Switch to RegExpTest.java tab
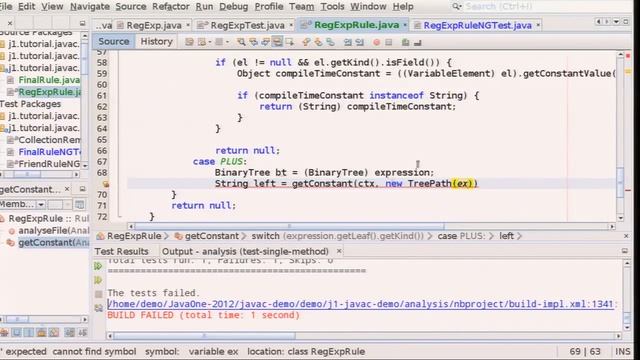Screen dimensions: 640x360 (x=247, y=25)
